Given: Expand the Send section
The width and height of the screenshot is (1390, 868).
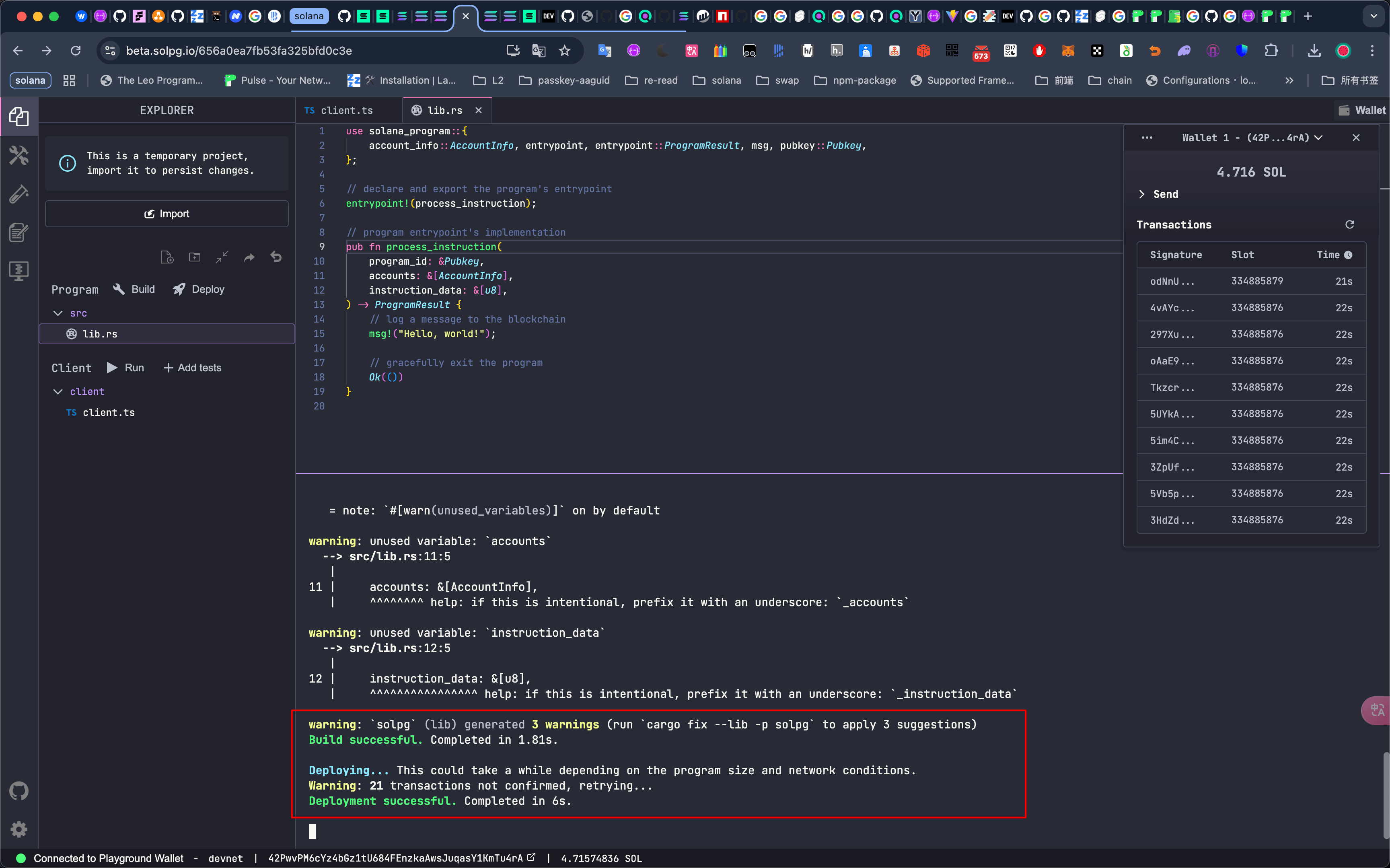Looking at the screenshot, I should point(1158,194).
